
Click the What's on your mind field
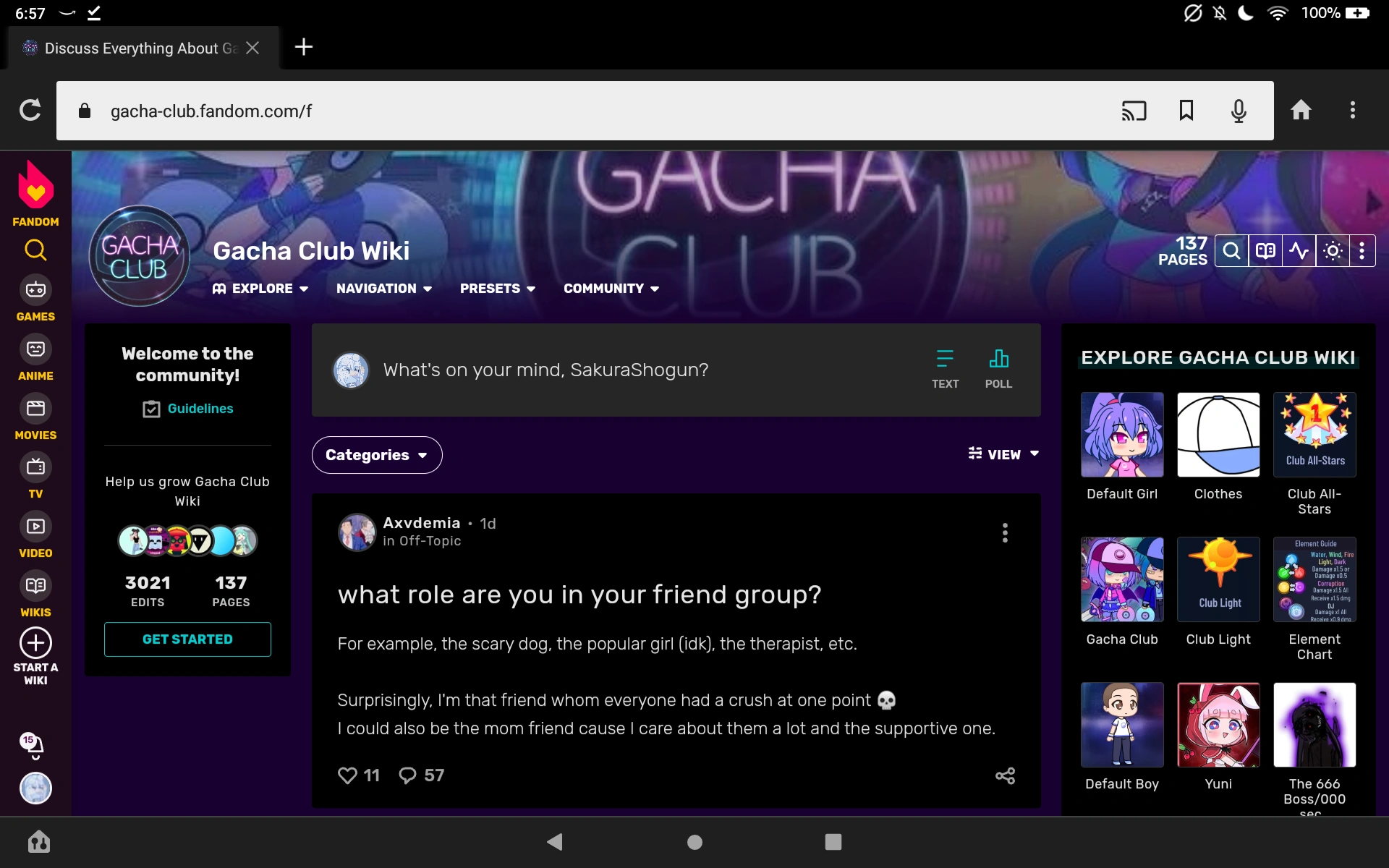tap(545, 370)
